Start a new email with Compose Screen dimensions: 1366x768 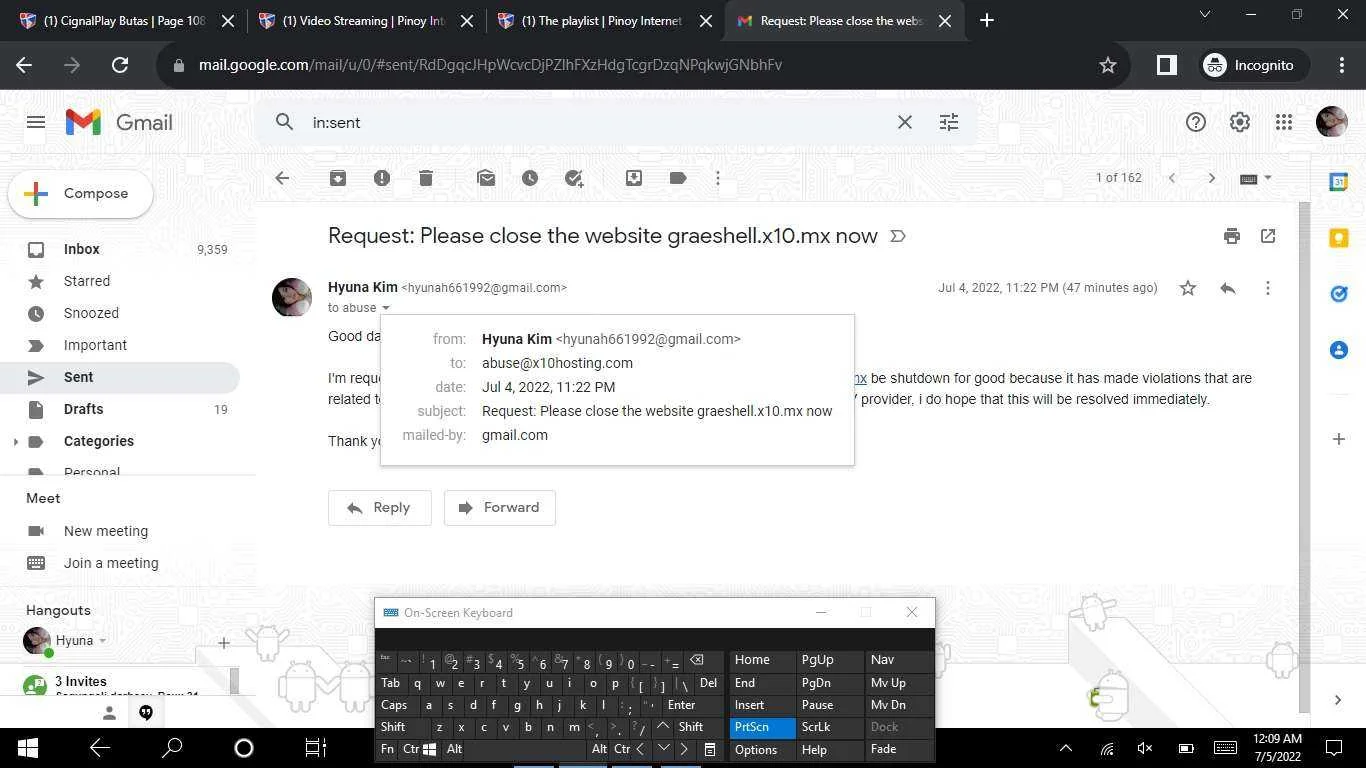(81, 194)
